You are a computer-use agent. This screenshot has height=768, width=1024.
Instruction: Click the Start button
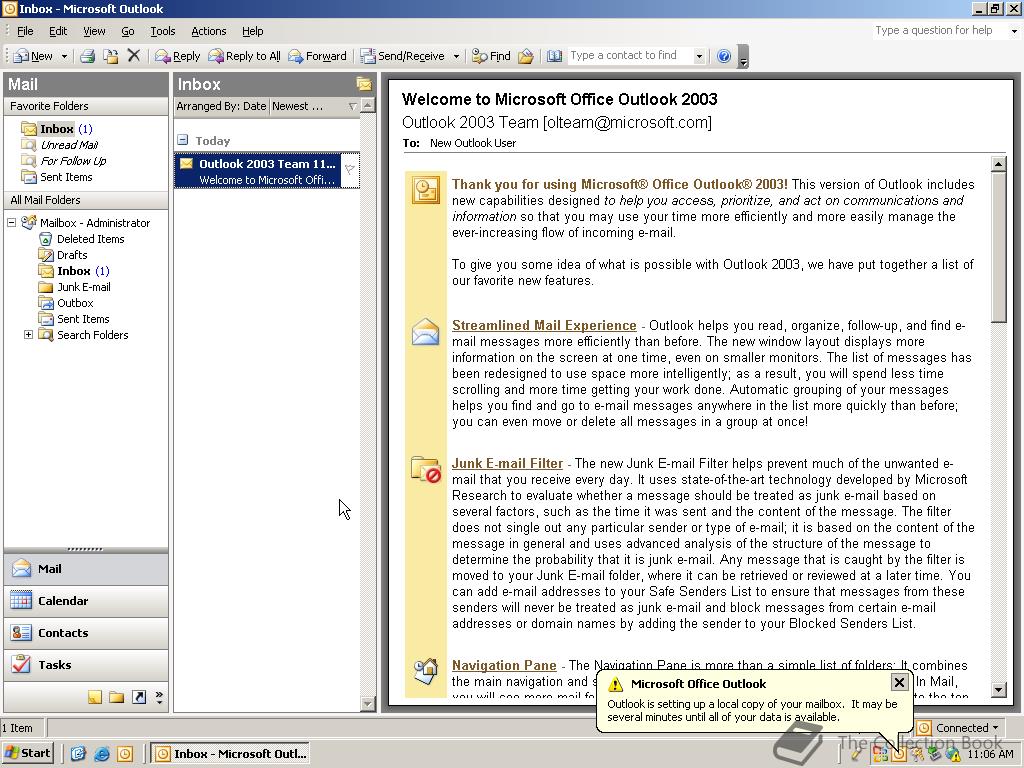(x=28, y=753)
